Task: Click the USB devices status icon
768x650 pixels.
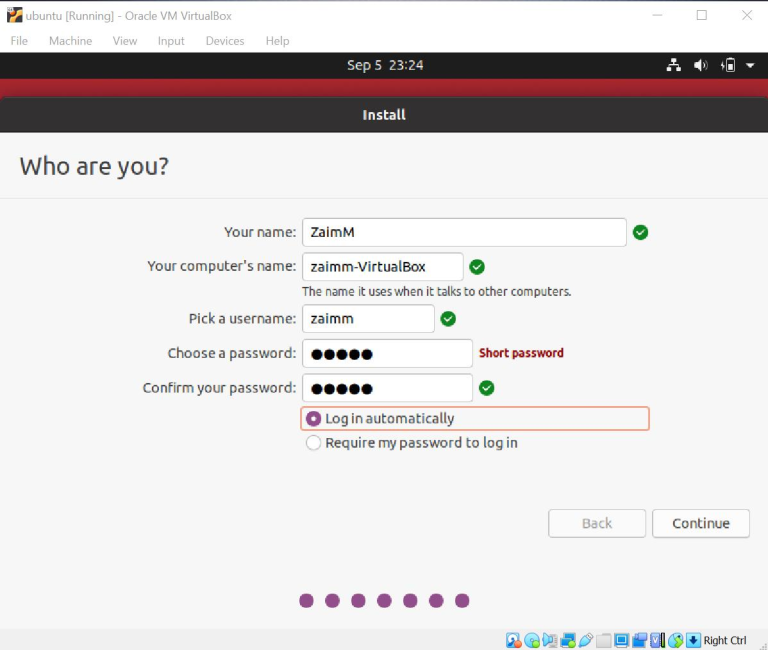Action: point(586,640)
